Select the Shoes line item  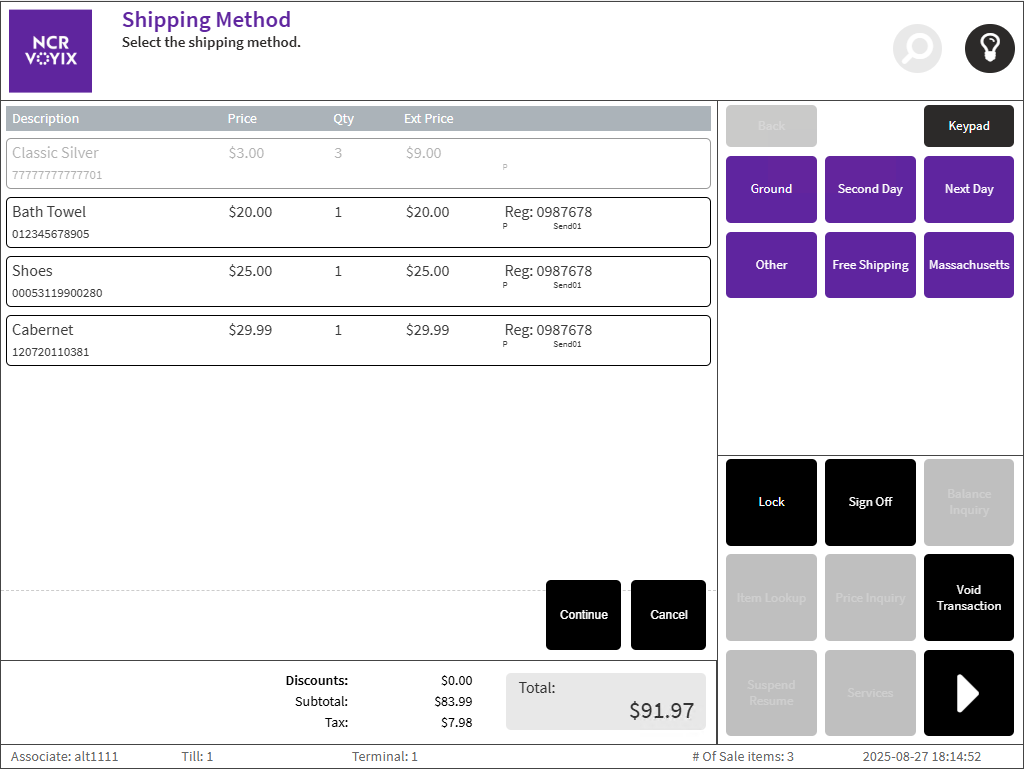(358, 281)
